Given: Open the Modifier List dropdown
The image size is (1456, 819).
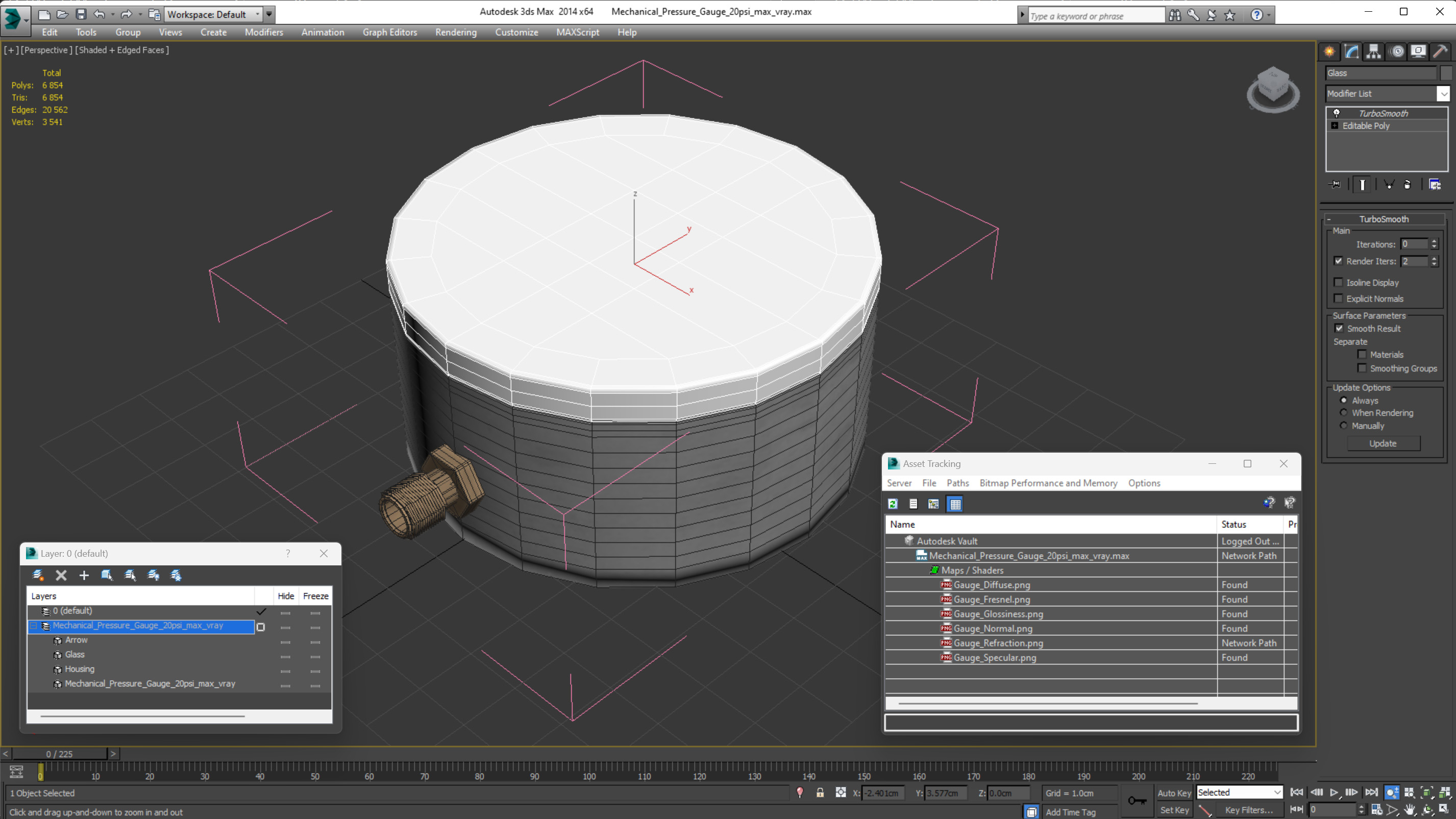Looking at the screenshot, I should (x=1388, y=93).
